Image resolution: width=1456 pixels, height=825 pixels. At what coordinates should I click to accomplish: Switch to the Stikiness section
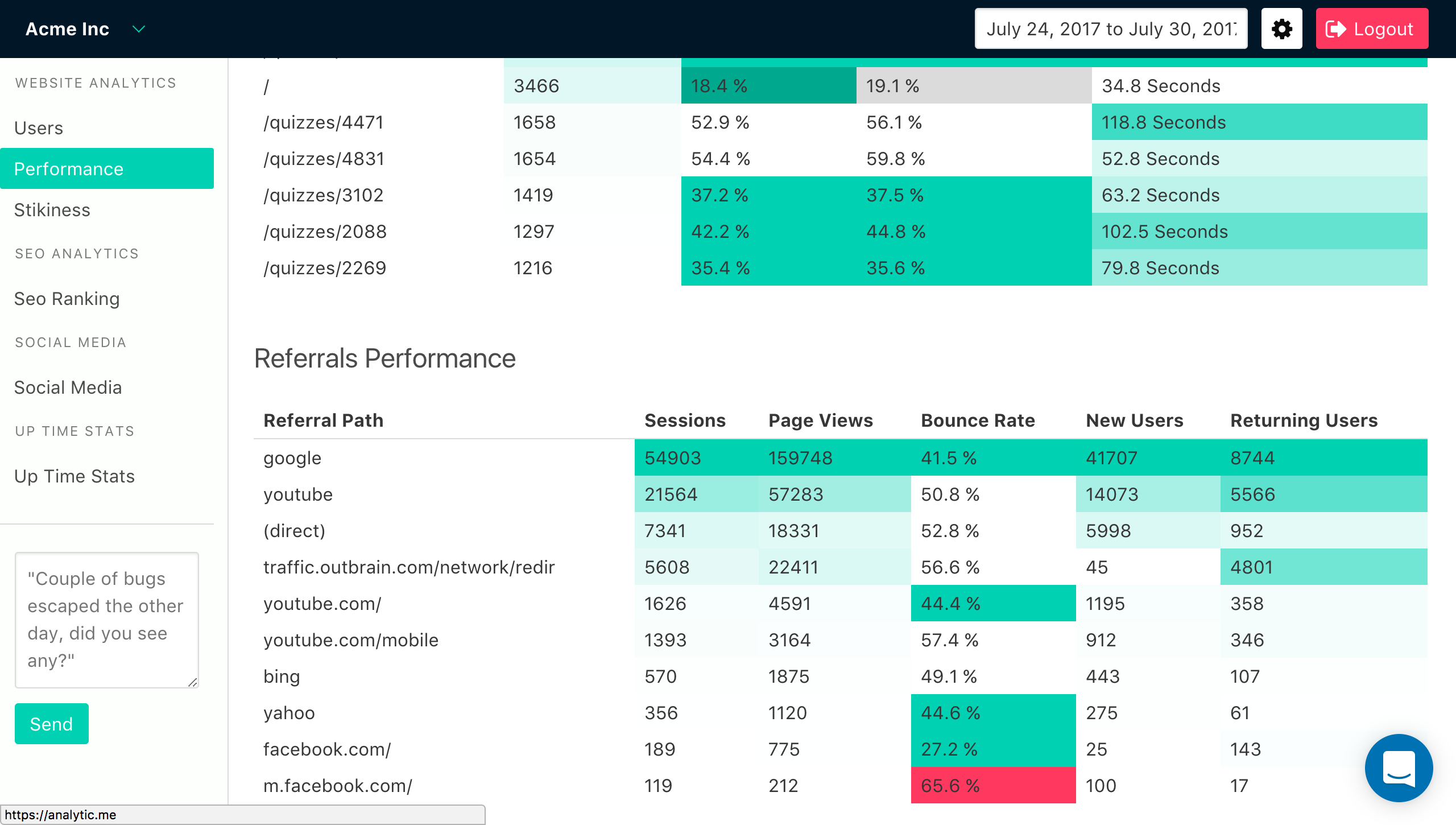pyautogui.click(x=52, y=209)
